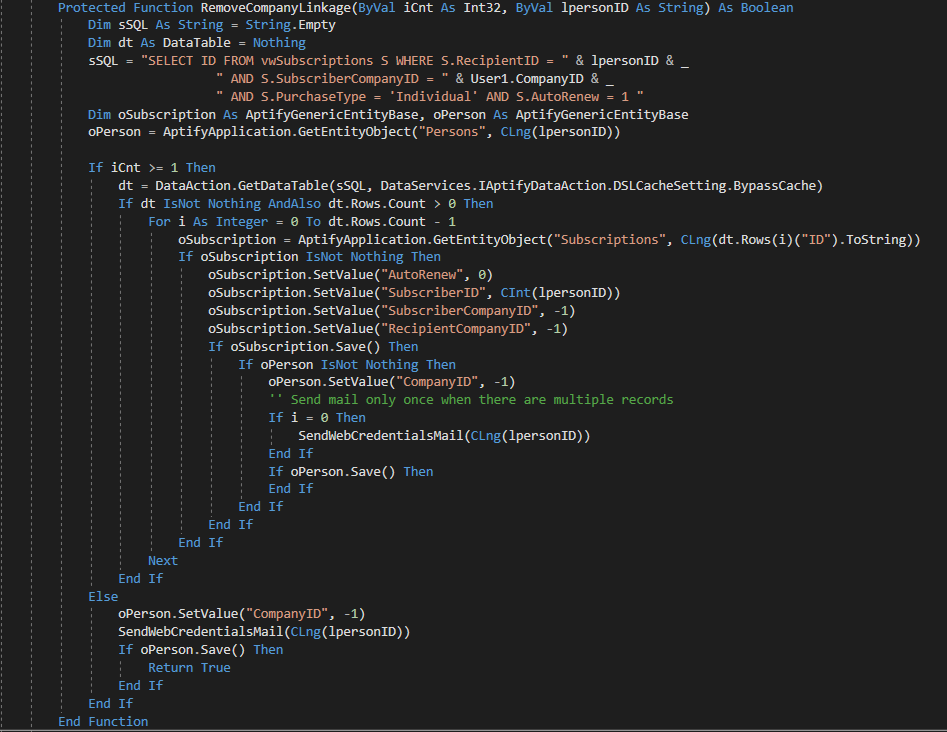Click Boolean return type in the signature
This screenshot has height=732, width=947.
point(767,8)
